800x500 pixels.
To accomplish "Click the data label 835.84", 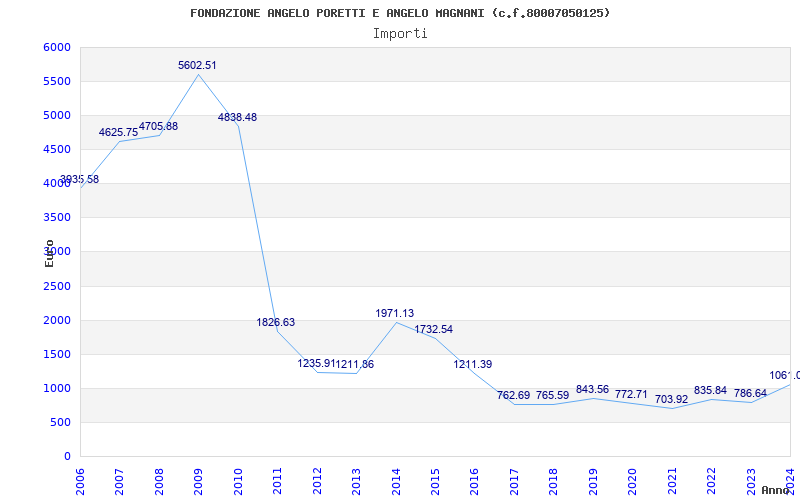I will point(710,390).
